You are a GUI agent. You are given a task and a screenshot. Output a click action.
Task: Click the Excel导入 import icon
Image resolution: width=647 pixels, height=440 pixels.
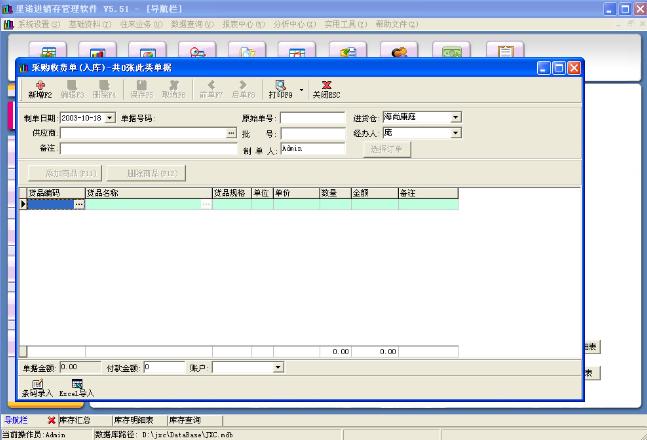coord(76,388)
